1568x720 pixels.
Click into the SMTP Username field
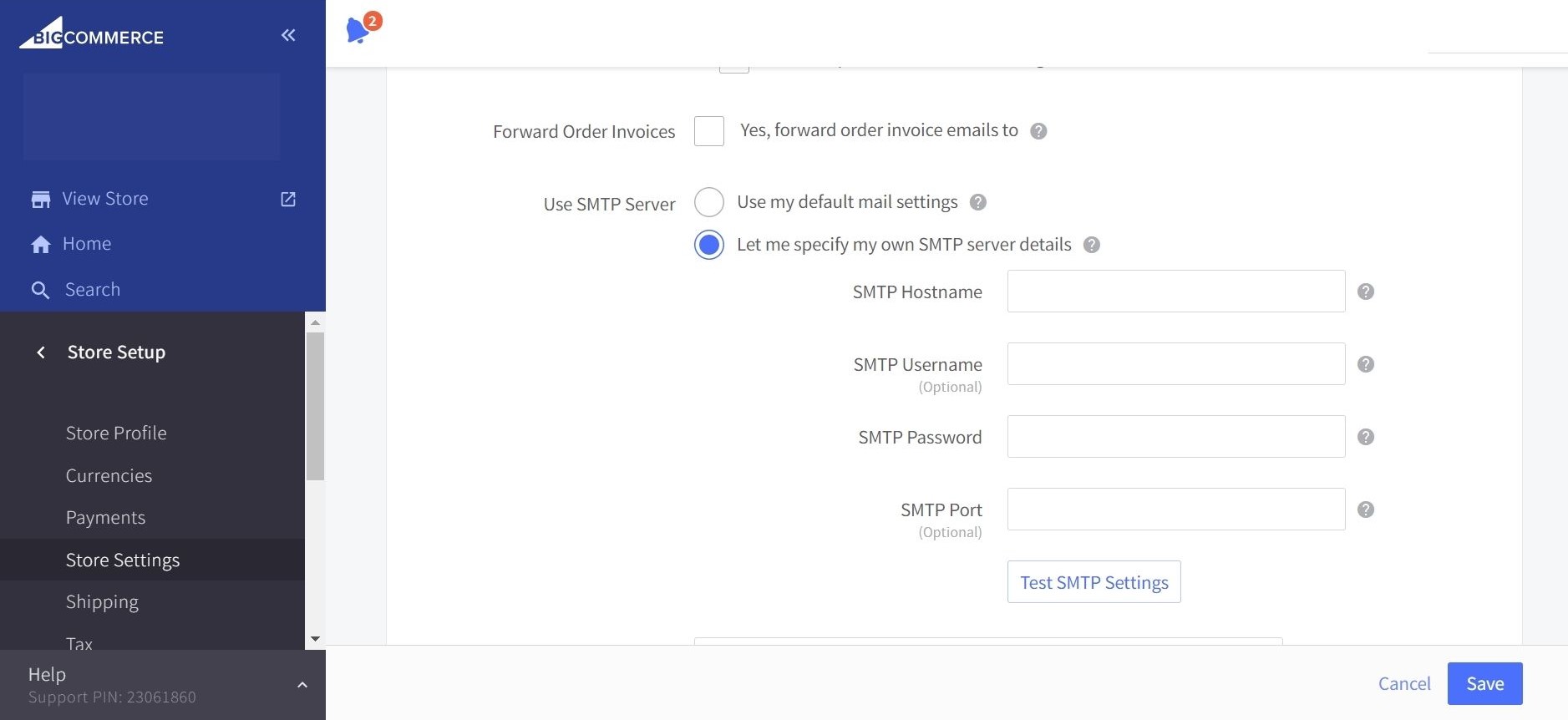[1175, 364]
